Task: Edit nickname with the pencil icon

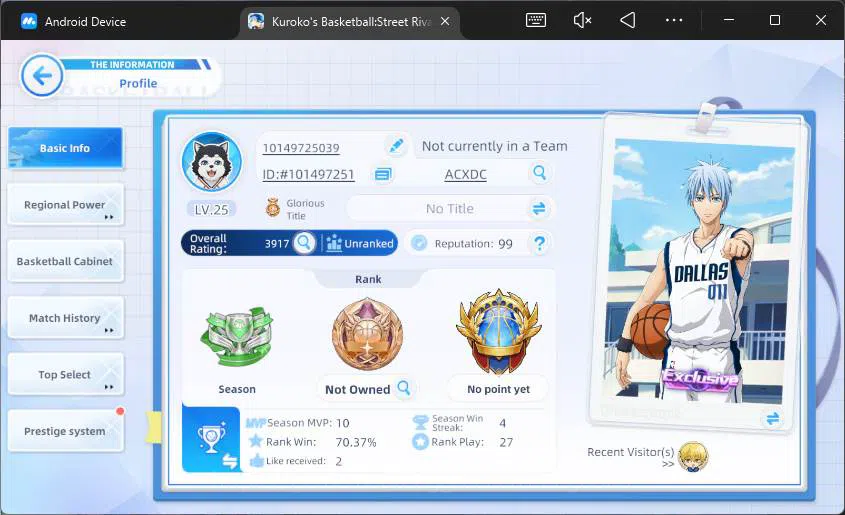Action: pyautogui.click(x=397, y=146)
